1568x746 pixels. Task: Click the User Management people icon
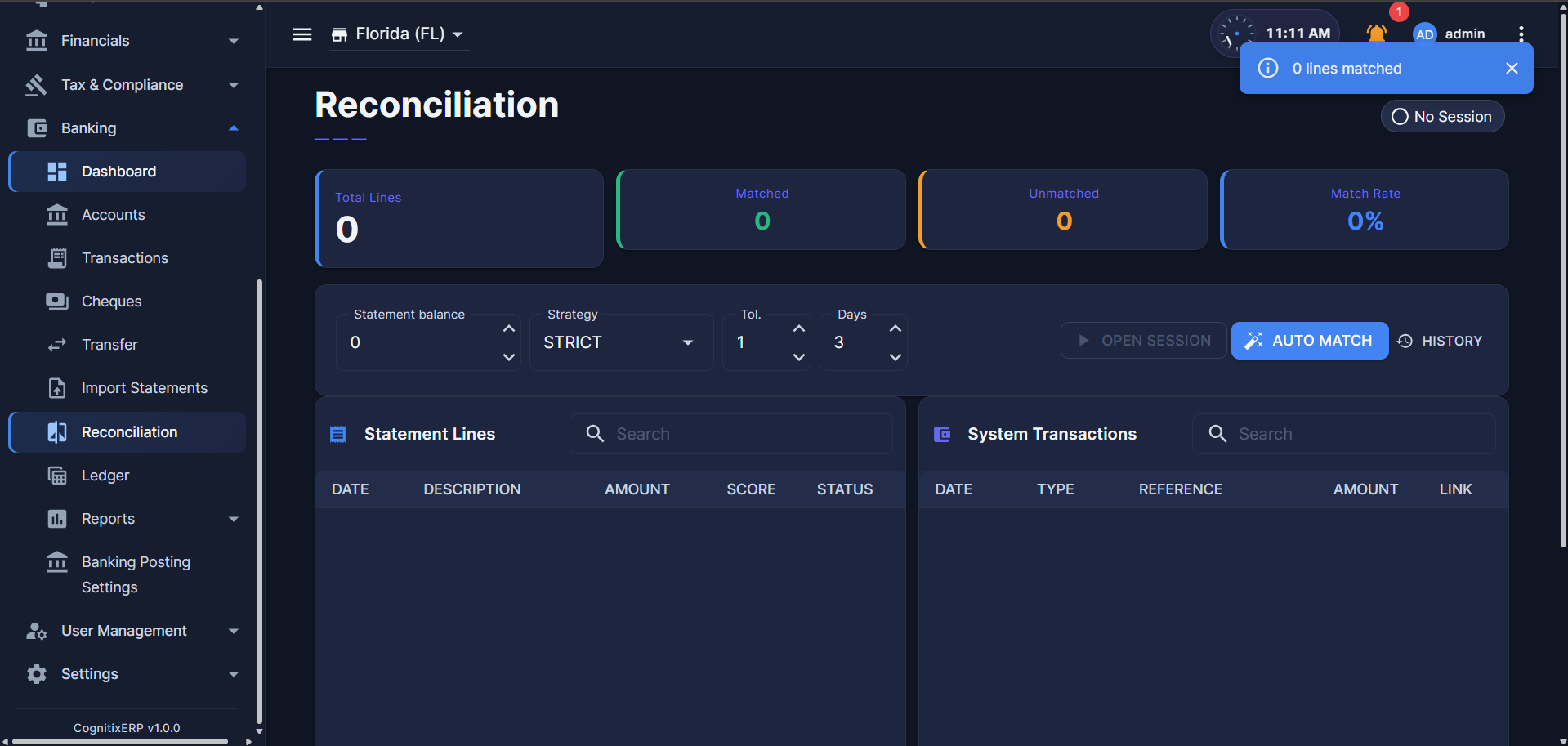(37, 631)
